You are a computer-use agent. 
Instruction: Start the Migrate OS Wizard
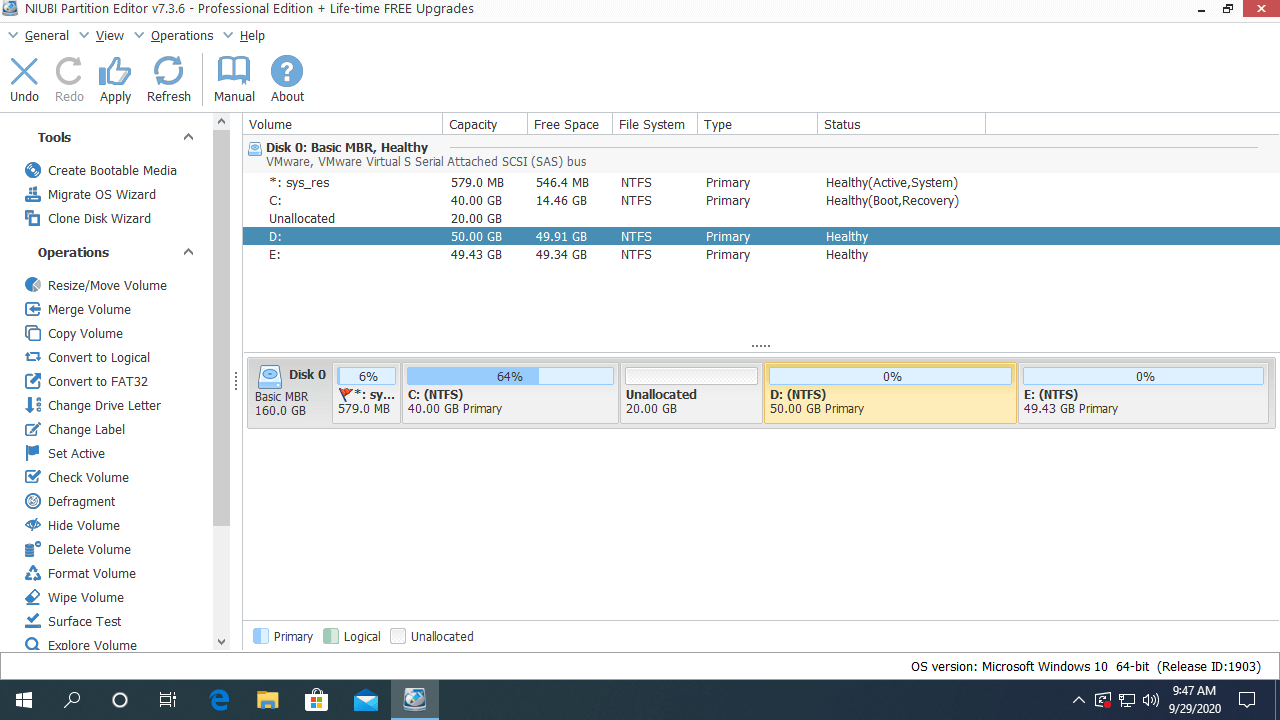[x=101, y=194]
